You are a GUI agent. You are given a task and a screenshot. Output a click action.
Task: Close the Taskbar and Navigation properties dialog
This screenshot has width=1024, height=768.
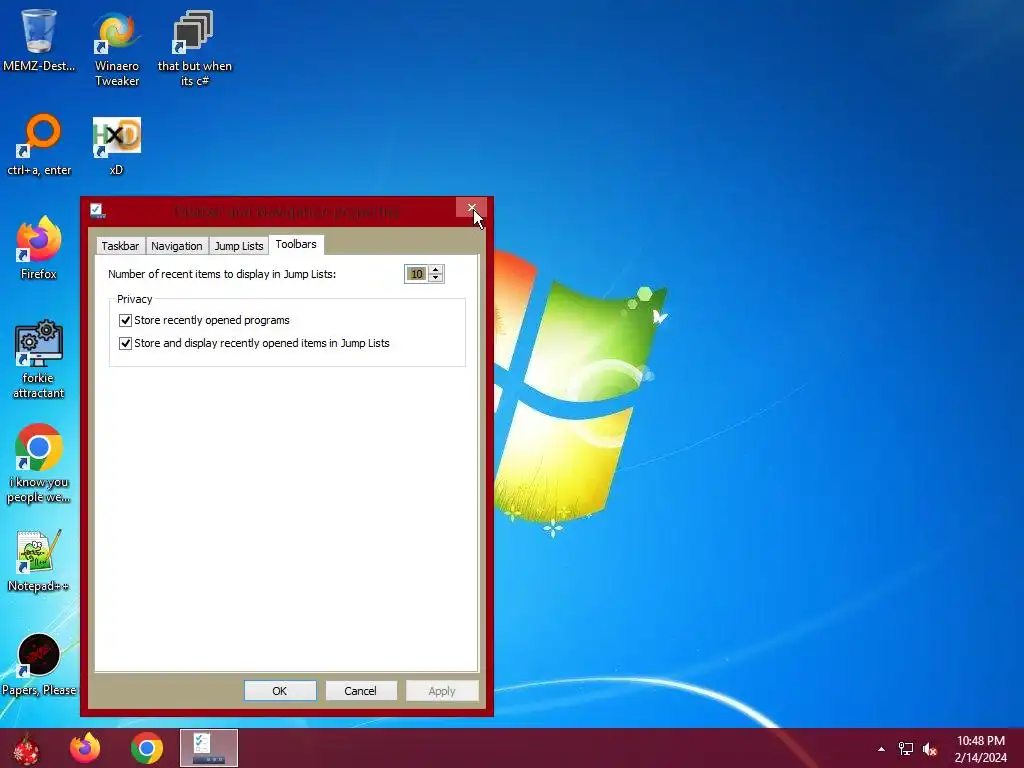click(x=472, y=208)
